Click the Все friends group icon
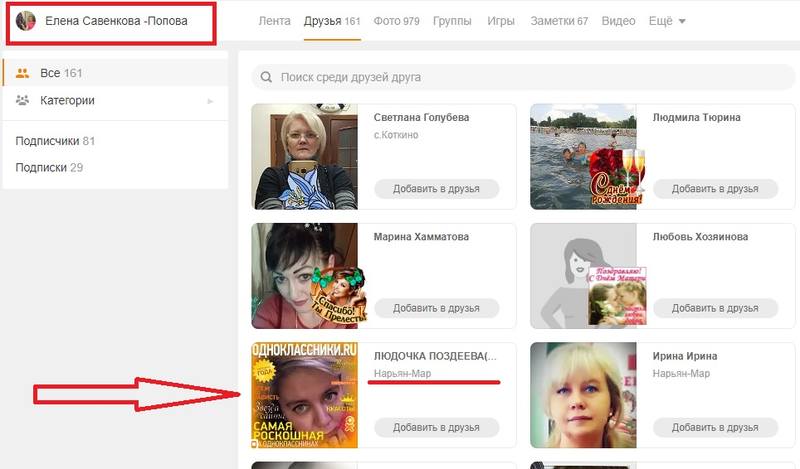The image size is (800, 469). point(22,73)
